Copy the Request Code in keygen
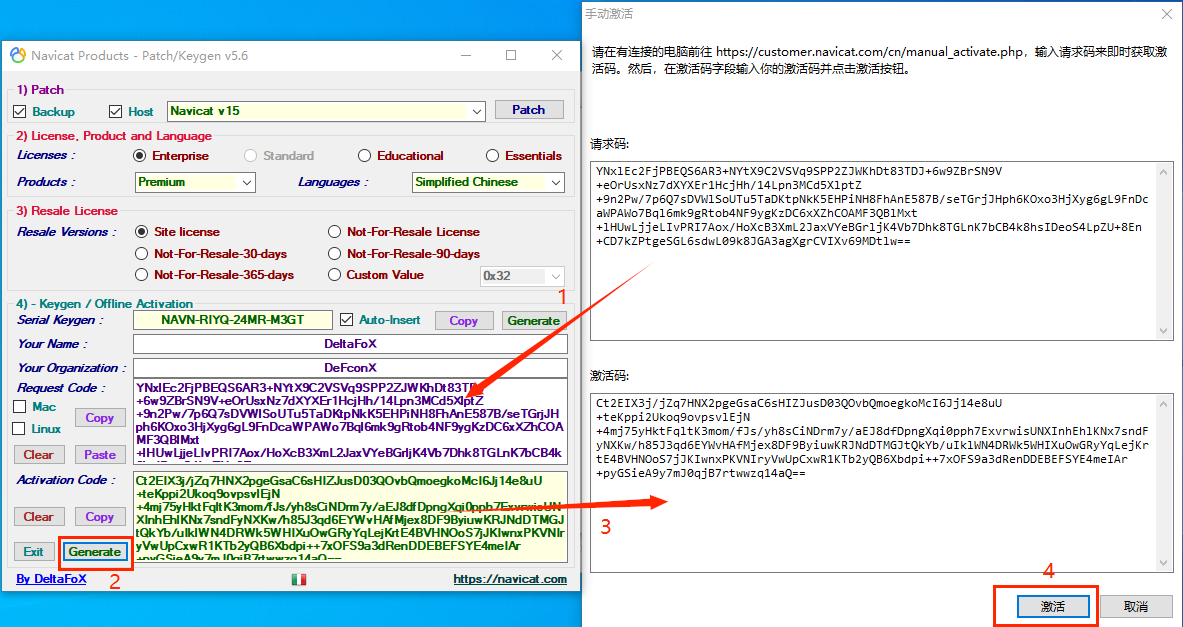Screen dimensions: 1183x627 [x=100, y=417]
